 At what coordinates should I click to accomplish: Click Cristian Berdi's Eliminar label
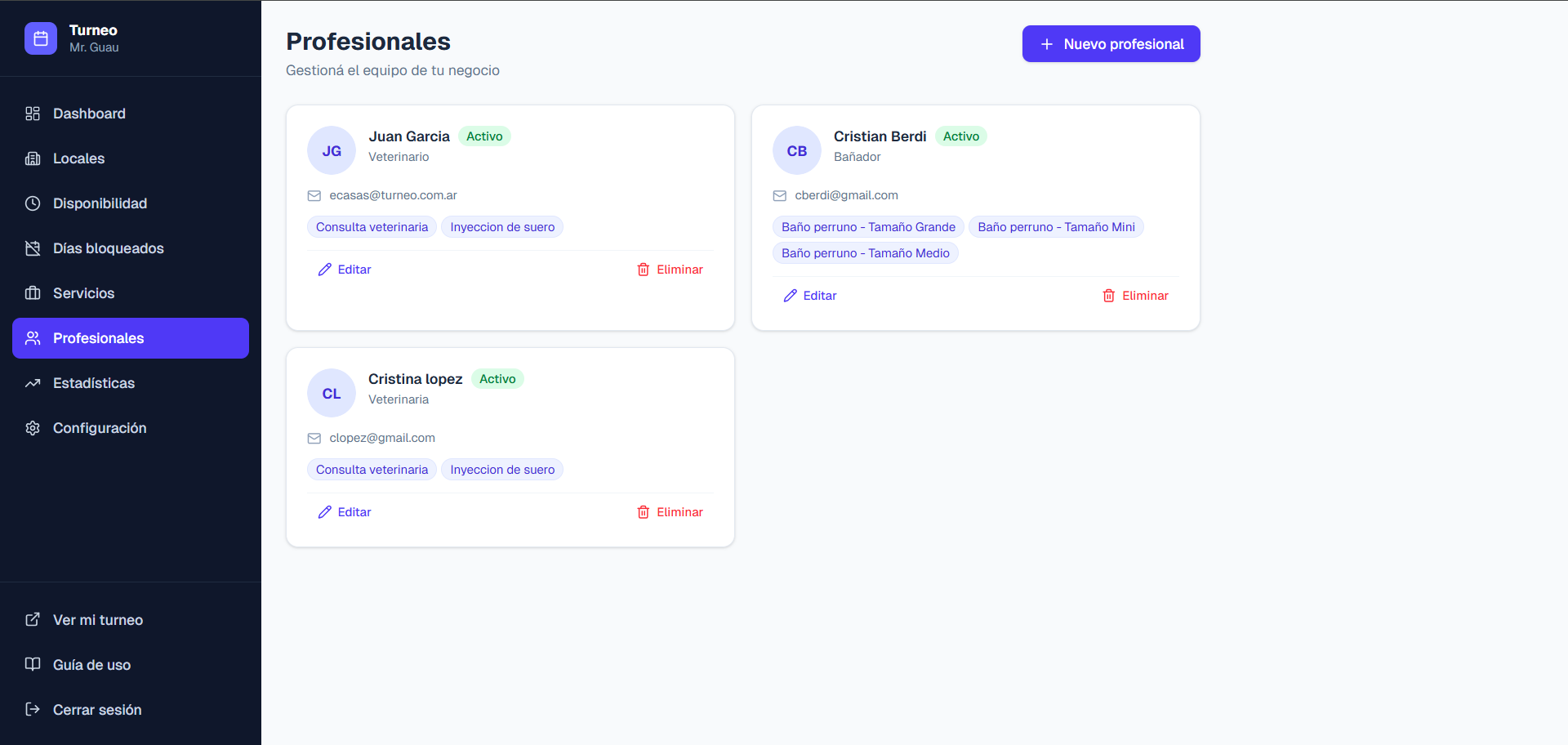(1145, 296)
